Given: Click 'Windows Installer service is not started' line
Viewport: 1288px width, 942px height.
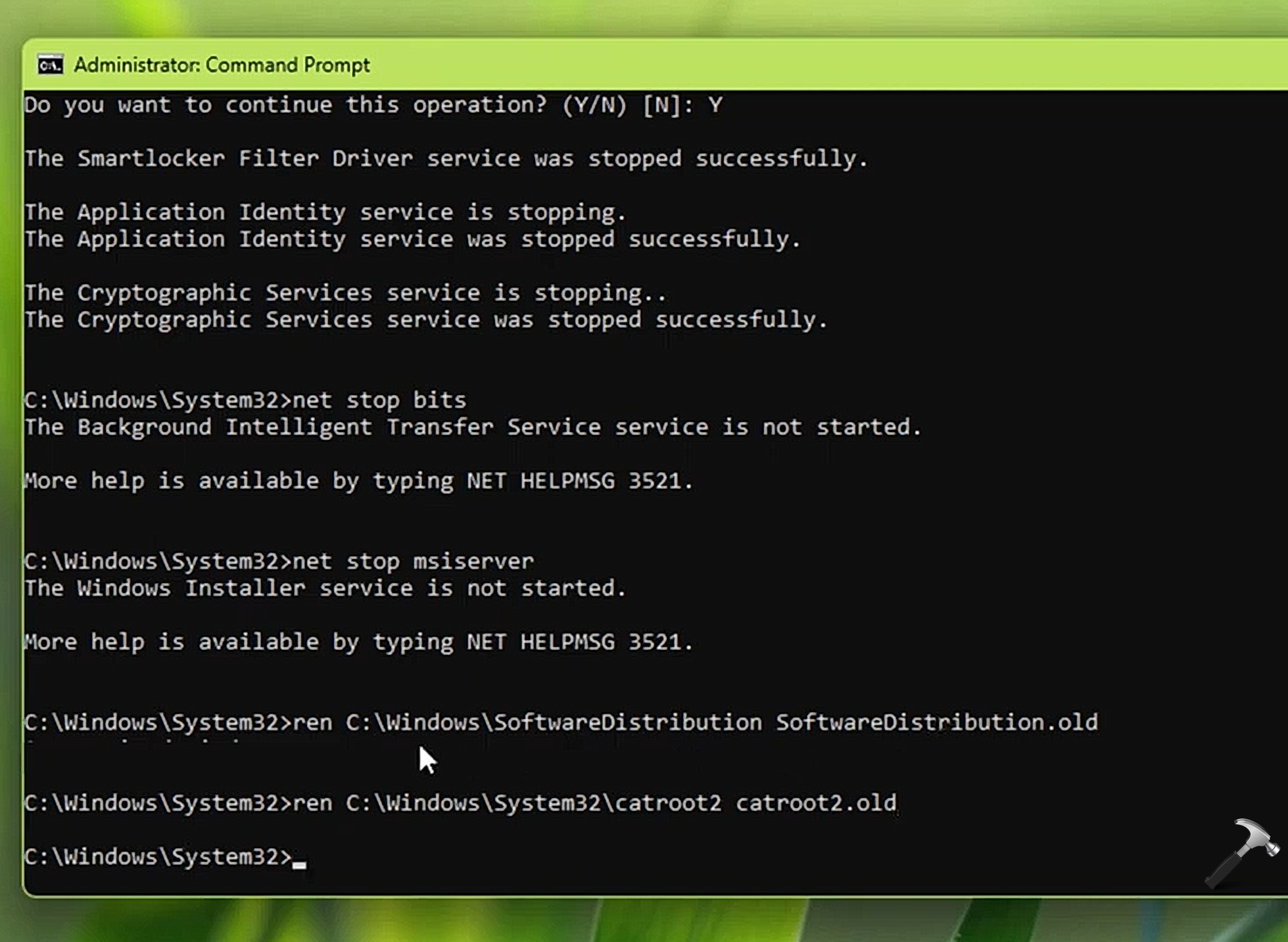Looking at the screenshot, I should click(325, 588).
